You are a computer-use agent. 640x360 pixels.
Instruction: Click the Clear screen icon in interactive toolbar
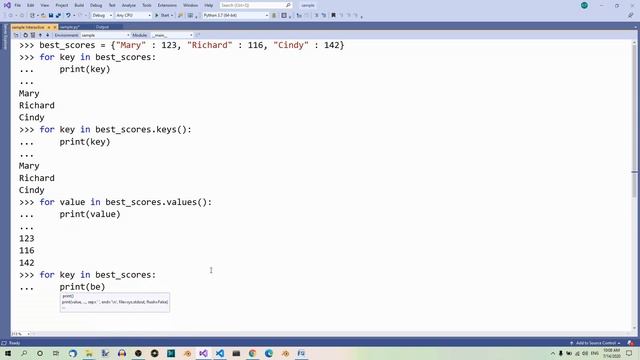(33, 35)
